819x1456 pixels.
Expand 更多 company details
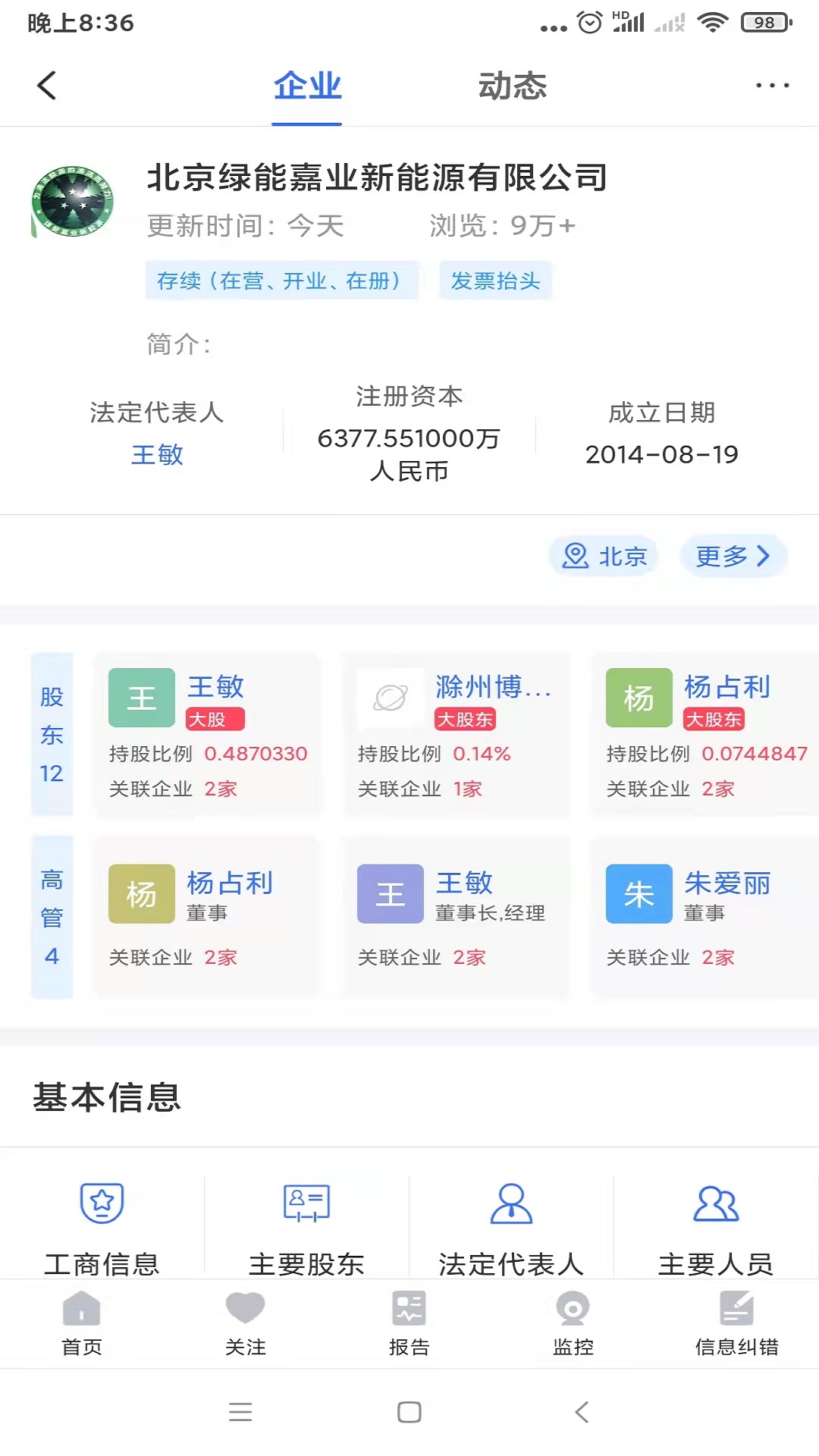[x=733, y=556]
